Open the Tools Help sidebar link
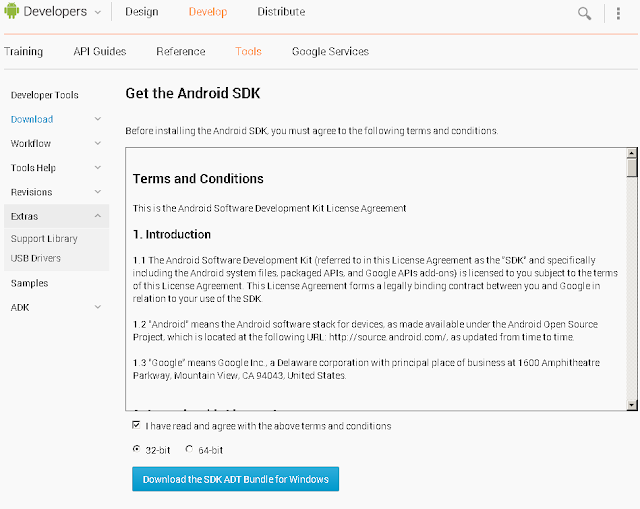The width and height of the screenshot is (640, 509). [33, 168]
